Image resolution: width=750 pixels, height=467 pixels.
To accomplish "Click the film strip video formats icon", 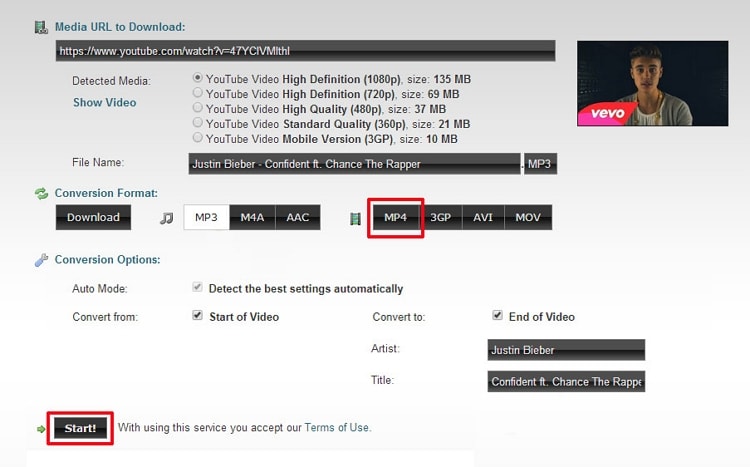I will (355, 219).
